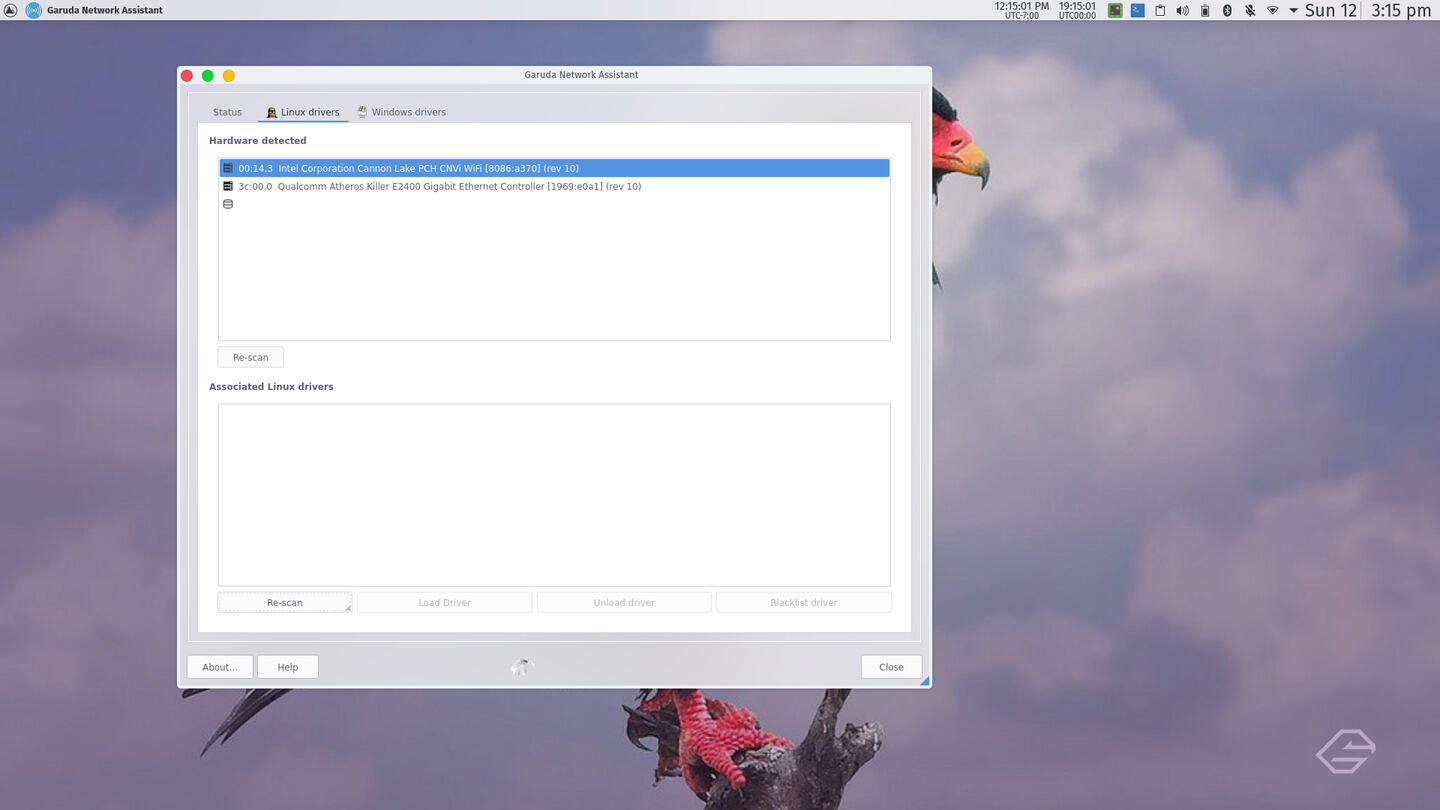1440x810 pixels.
Task: Re-scan hardware under Hardware detected
Action: [250, 357]
